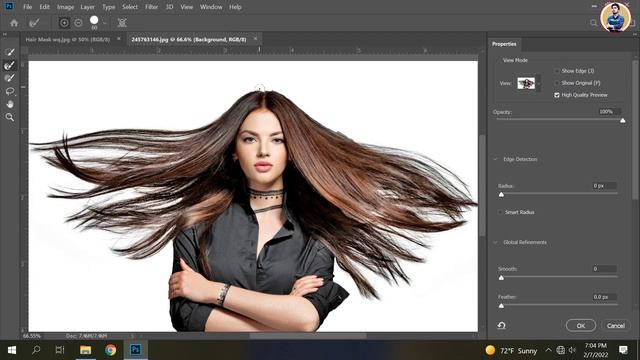640x360 pixels.
Task: Open the 72°F Sunny weather widget
Action: coord(511,351)
